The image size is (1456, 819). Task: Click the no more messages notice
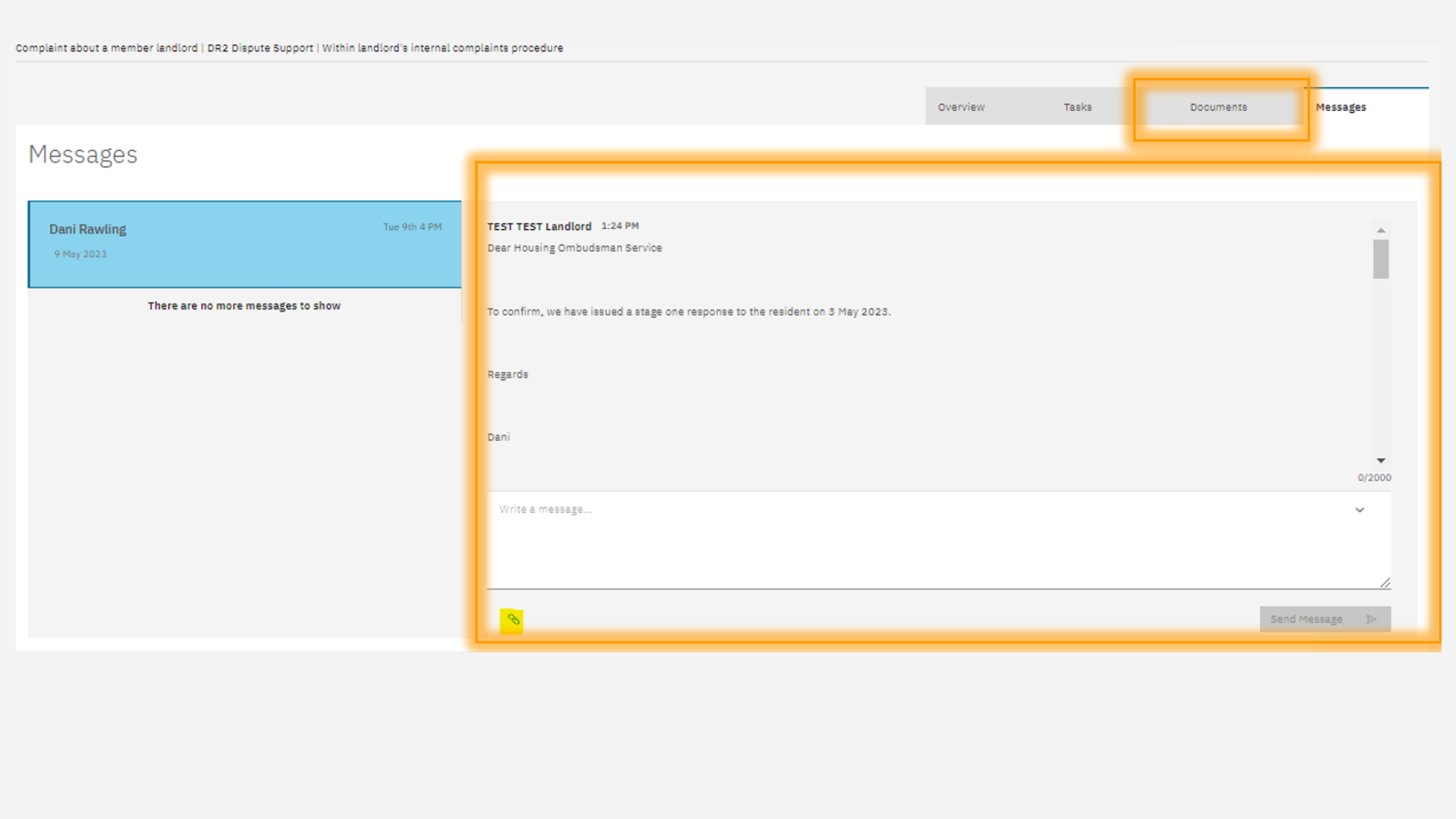click(x=244, y=306)
